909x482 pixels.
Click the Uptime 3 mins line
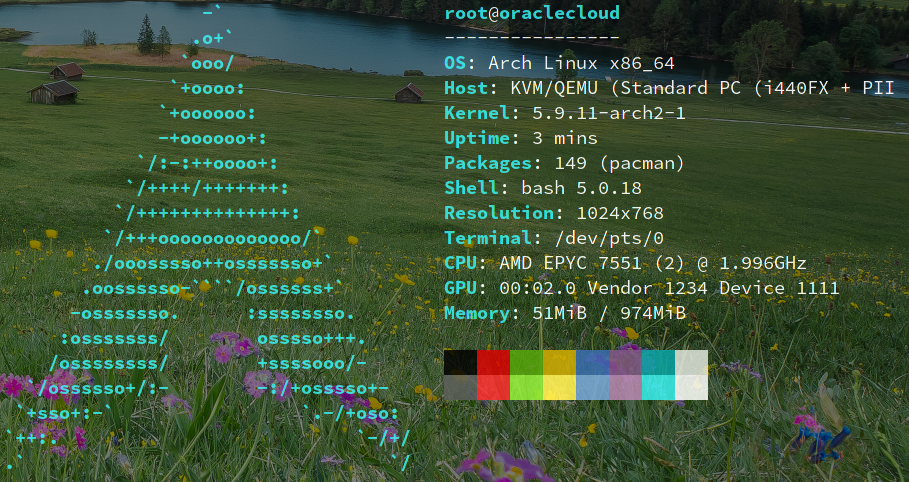pyautogui.click(x=520, y=138)
